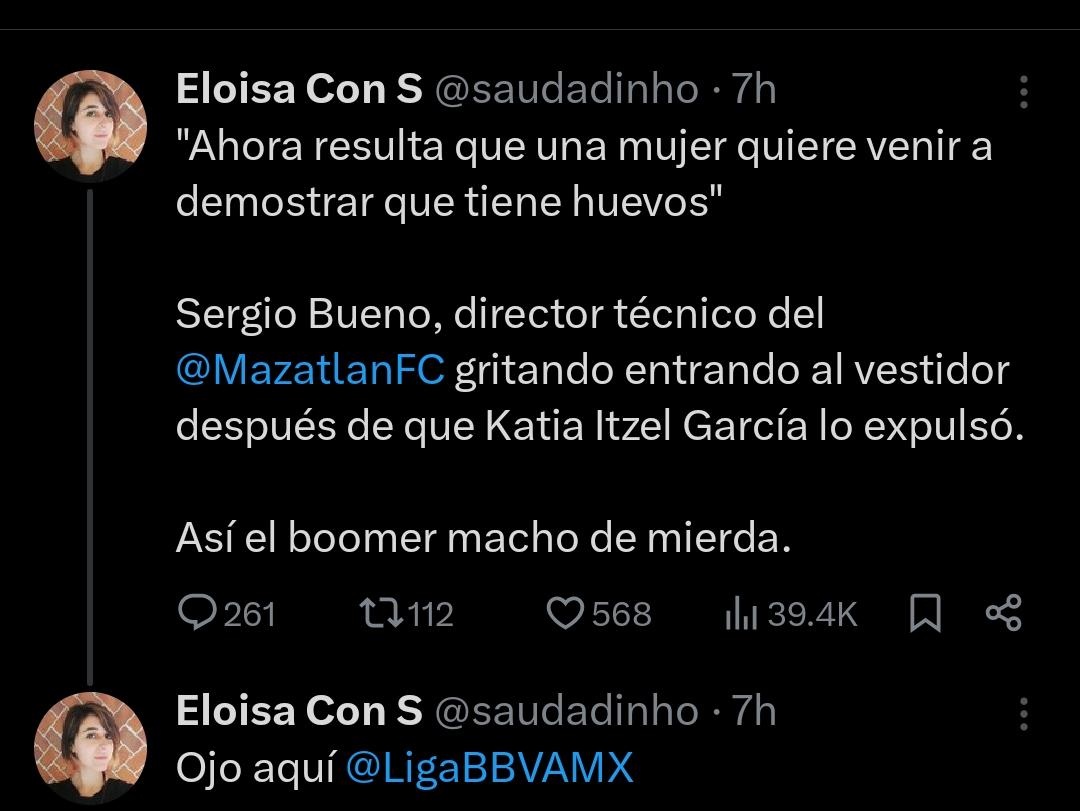Open Eloisa Con S name on first tweet

(x=299, y=90)
